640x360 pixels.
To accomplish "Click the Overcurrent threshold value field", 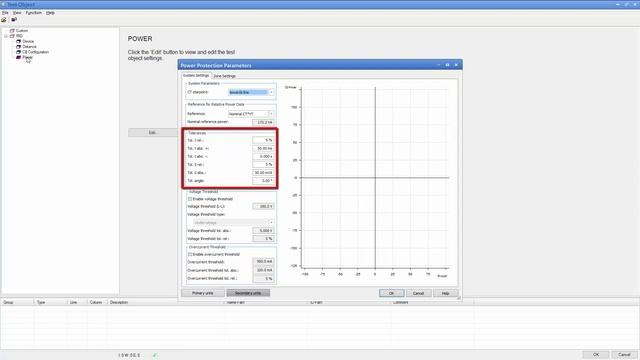I will pos(263,261).
